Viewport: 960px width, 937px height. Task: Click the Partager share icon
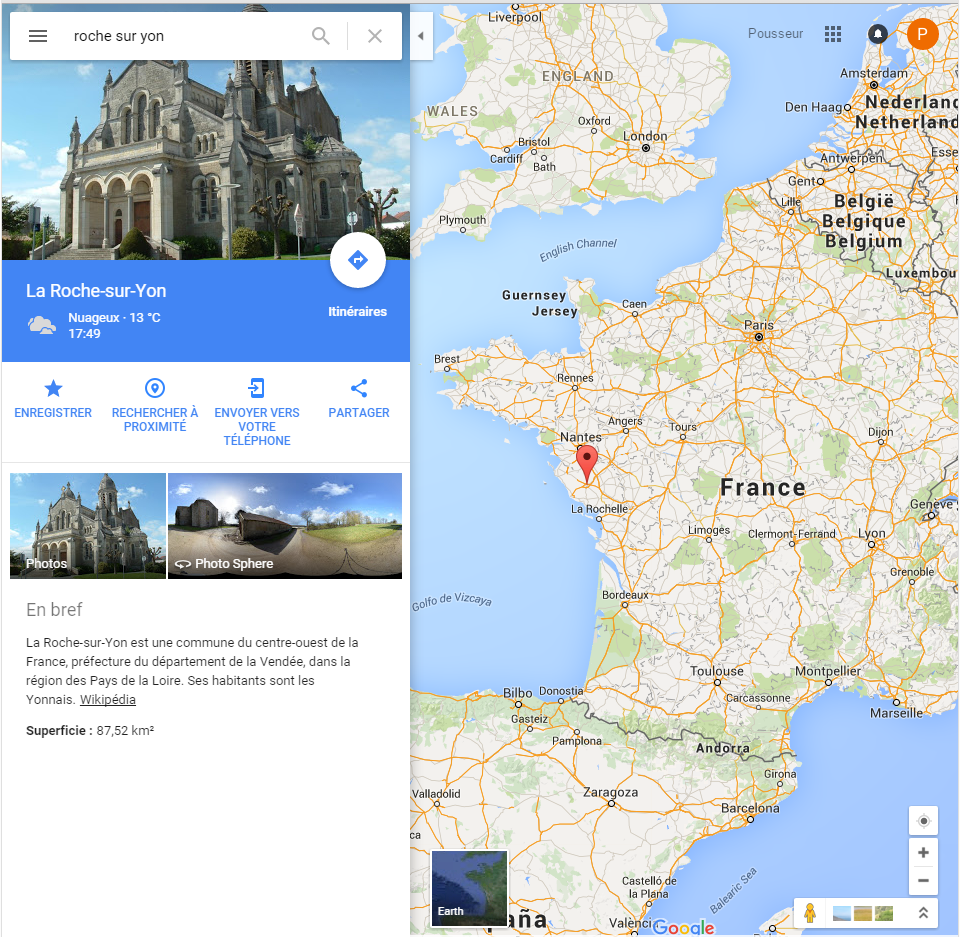(359, 388)
